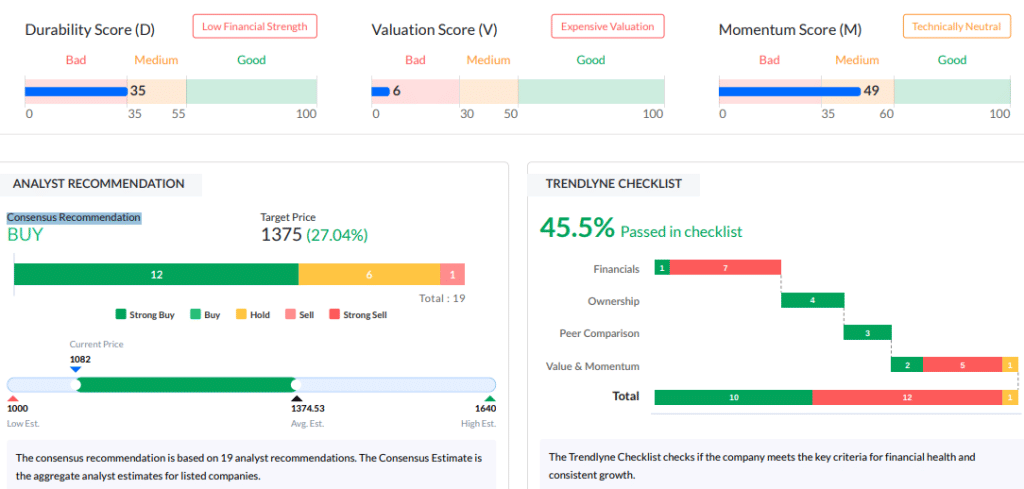
Task: Click the red 7 Financials failed segment
Action: point(725,268)
